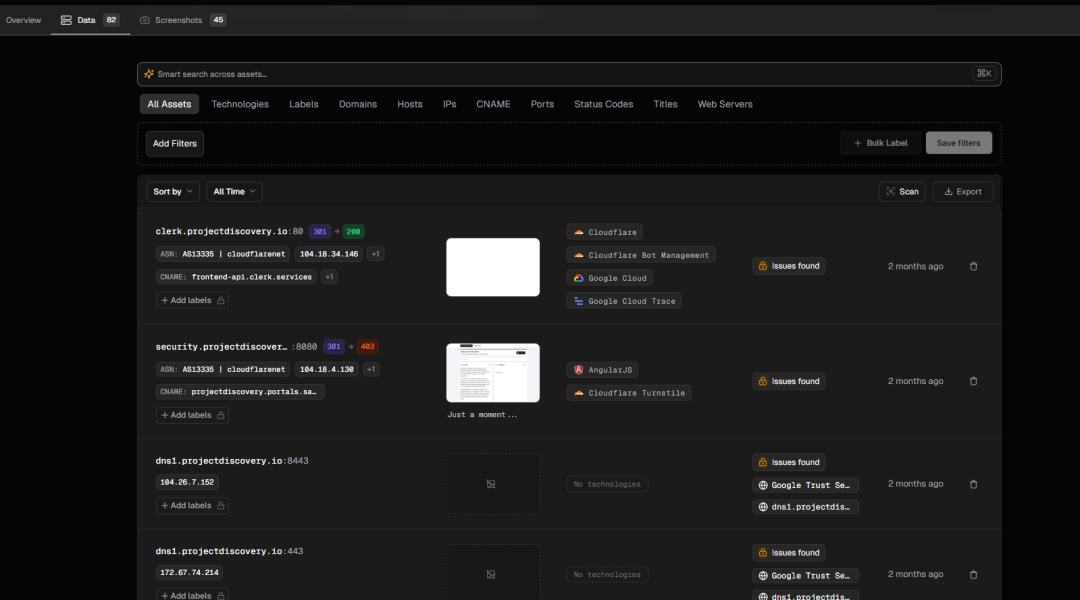Click the Cloudflare Bot Management tag

641,255
